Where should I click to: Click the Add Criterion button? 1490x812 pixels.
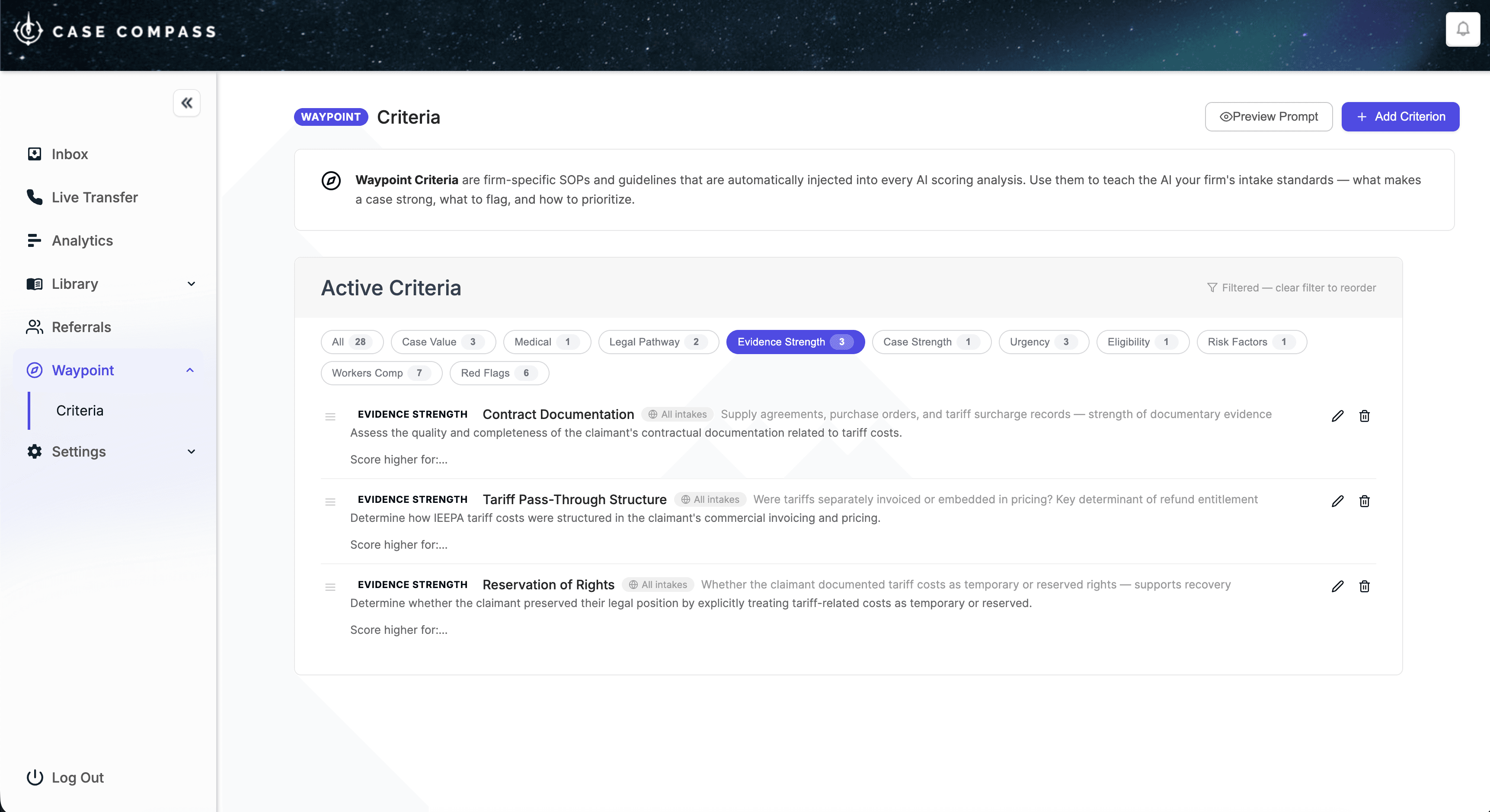pyautogui.click(x=1400, y=117)
